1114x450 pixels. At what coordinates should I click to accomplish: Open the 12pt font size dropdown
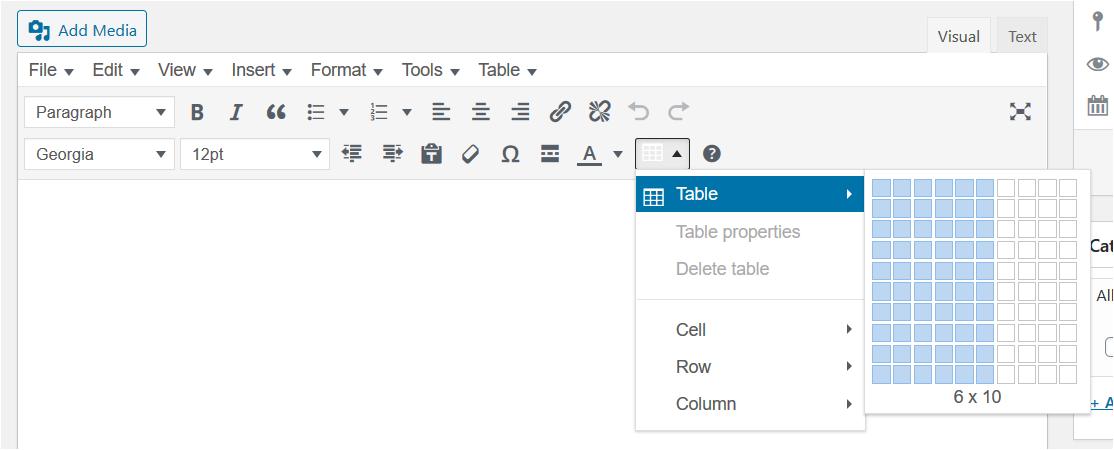click(x=254, y=154)
